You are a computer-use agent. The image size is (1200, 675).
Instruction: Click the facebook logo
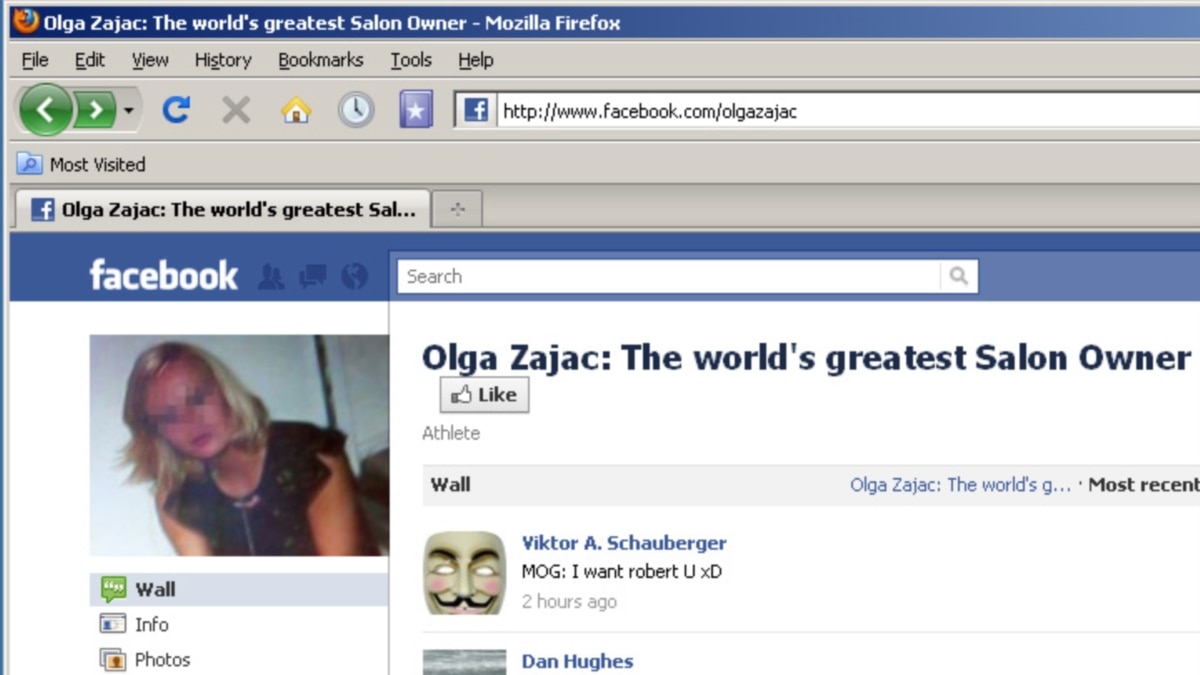click(164, 275)
